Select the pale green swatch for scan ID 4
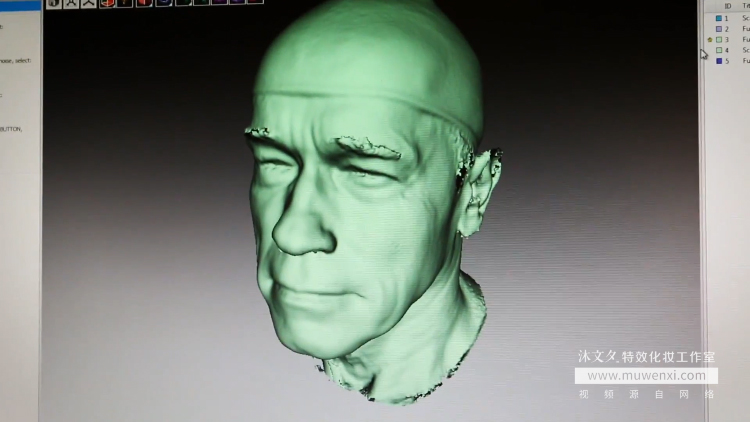This screenshot has height=422, width=750. [x=719, y=50]
